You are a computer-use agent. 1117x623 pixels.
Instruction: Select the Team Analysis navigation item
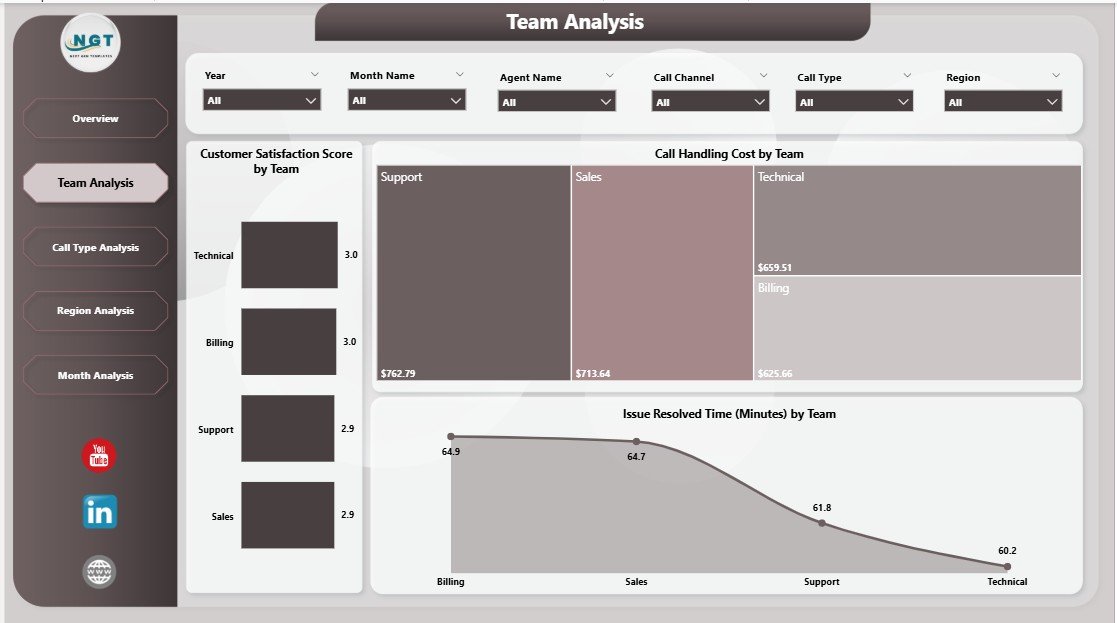tap(95, 182)
